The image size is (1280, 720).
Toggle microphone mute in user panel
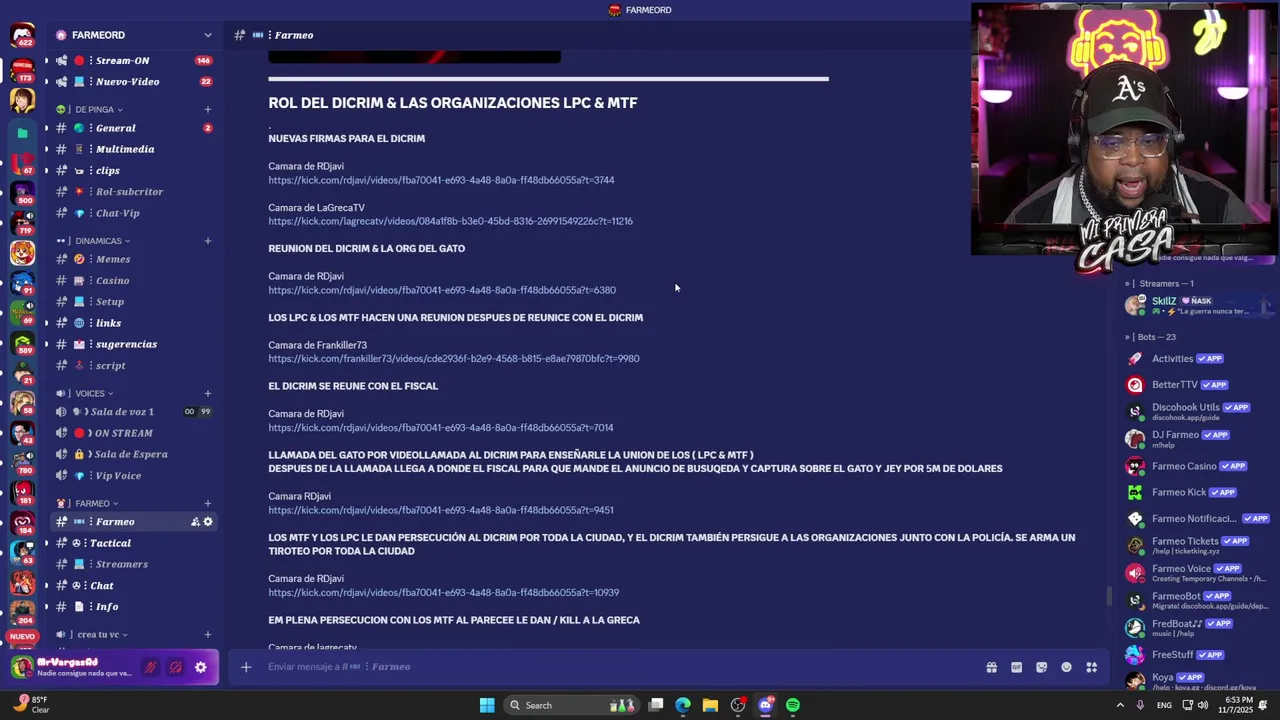click(x=150, y=667)
